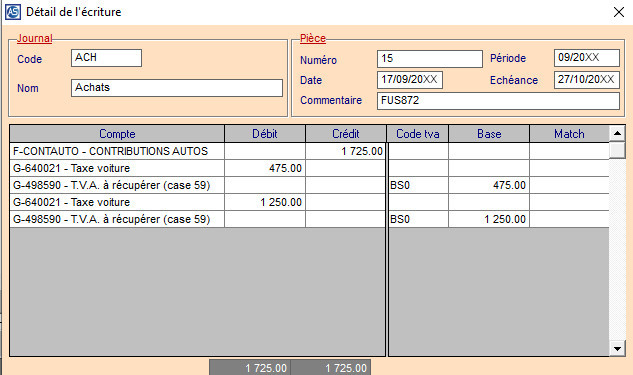Click the Débit column header

[x=265, y=134]
